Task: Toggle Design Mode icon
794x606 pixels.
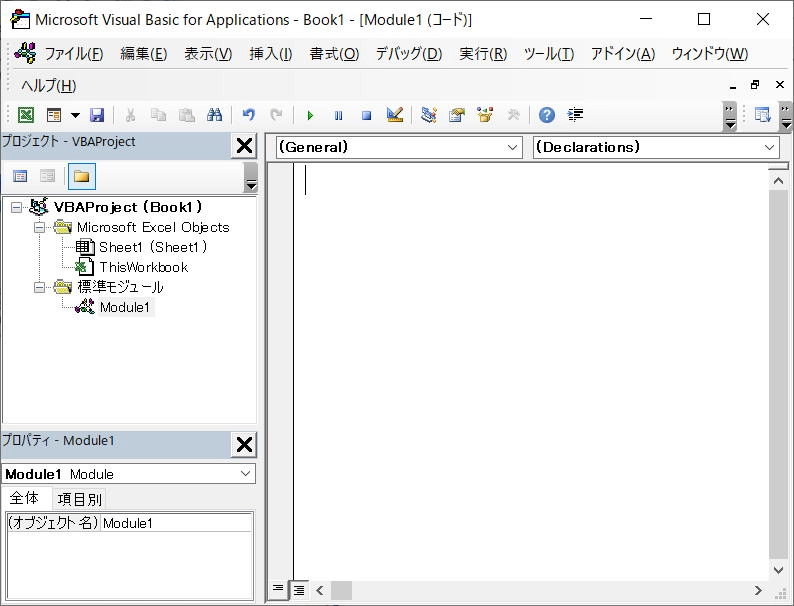Action: pyautogui.click(x=394, y=115)
